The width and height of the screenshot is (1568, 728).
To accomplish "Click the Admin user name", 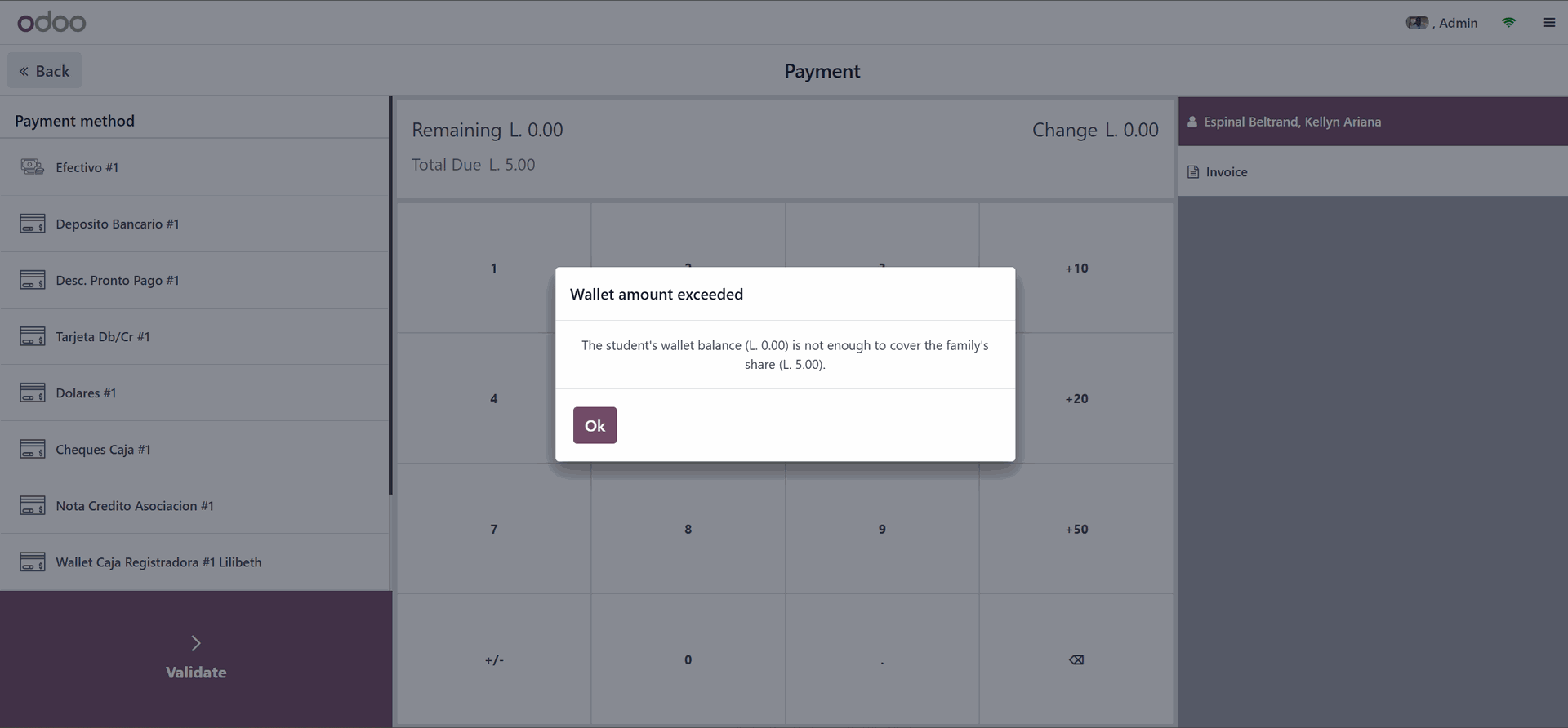I will (1458, 23).
